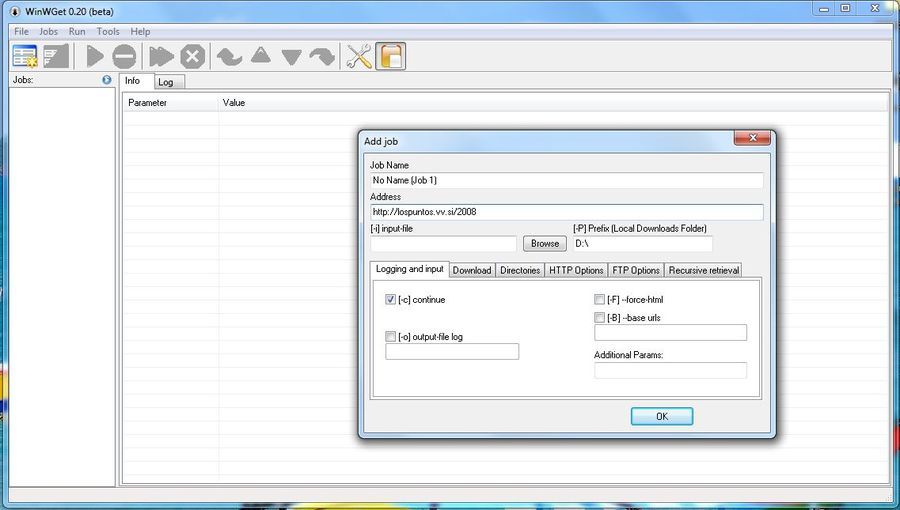Open the HTTP Options tab

pos(576,270)
